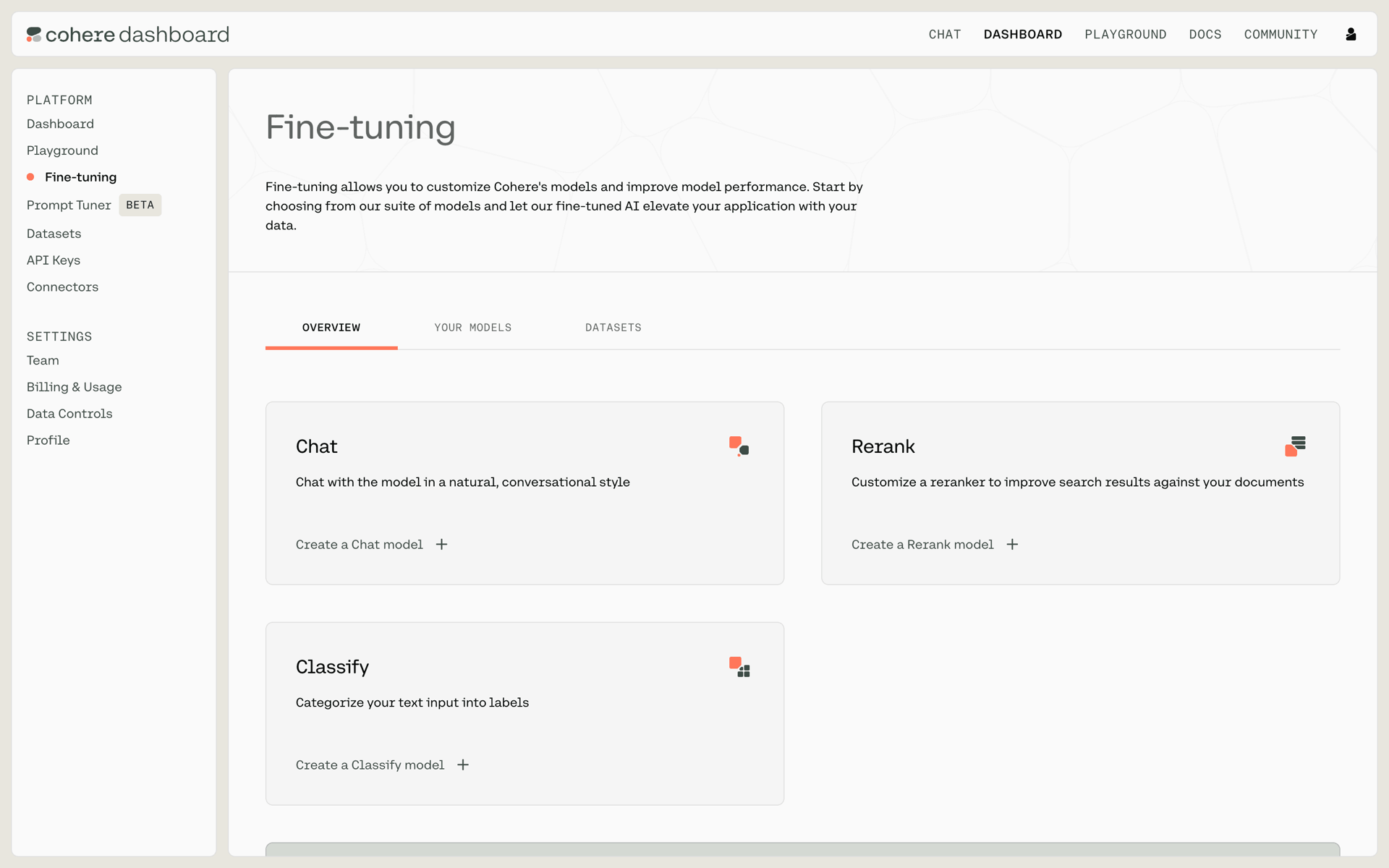Open API Keys in the sidebar

click(54, 260)
